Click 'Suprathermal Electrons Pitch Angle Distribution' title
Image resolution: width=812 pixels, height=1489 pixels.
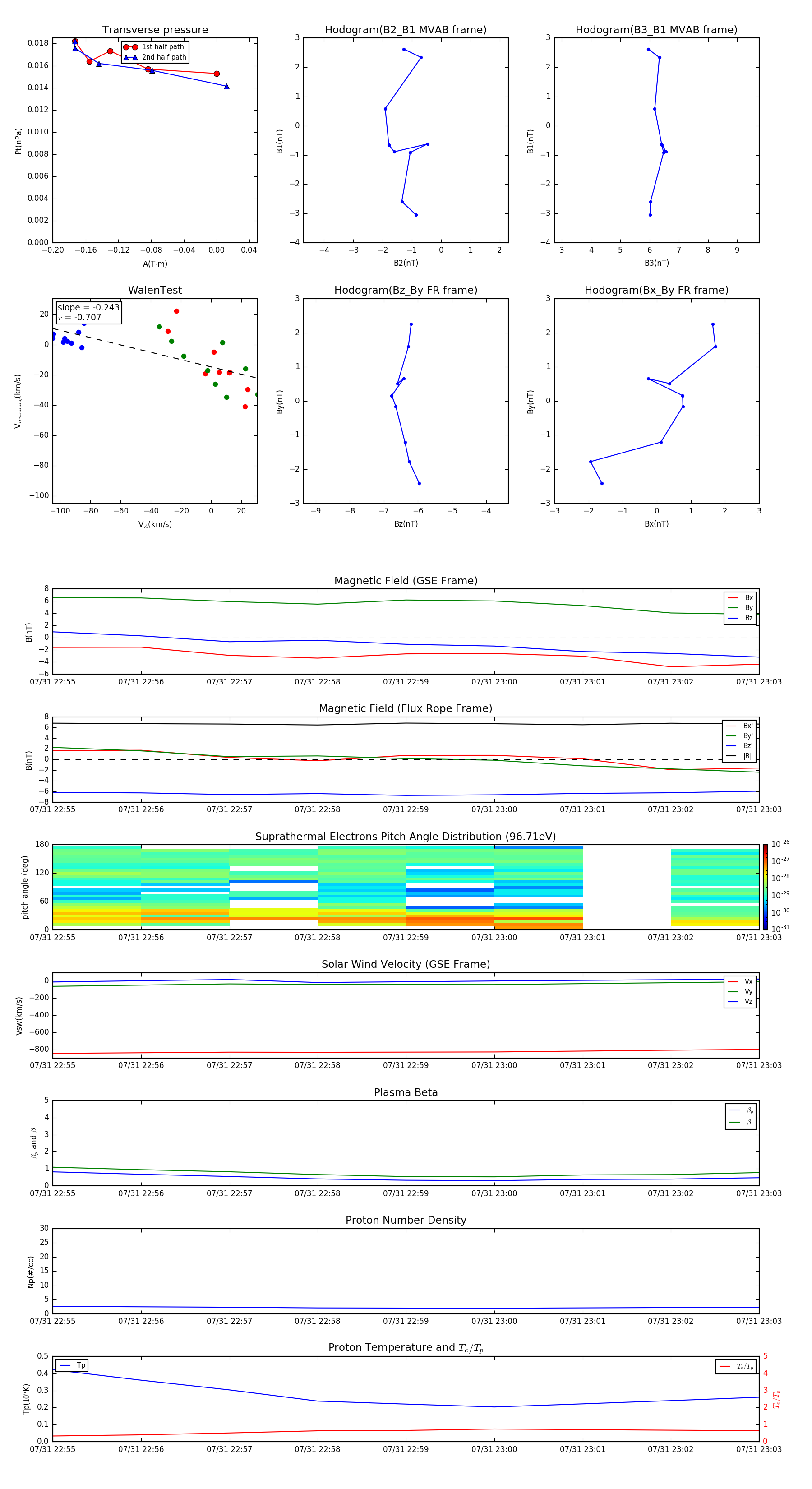tap(406, 837)
